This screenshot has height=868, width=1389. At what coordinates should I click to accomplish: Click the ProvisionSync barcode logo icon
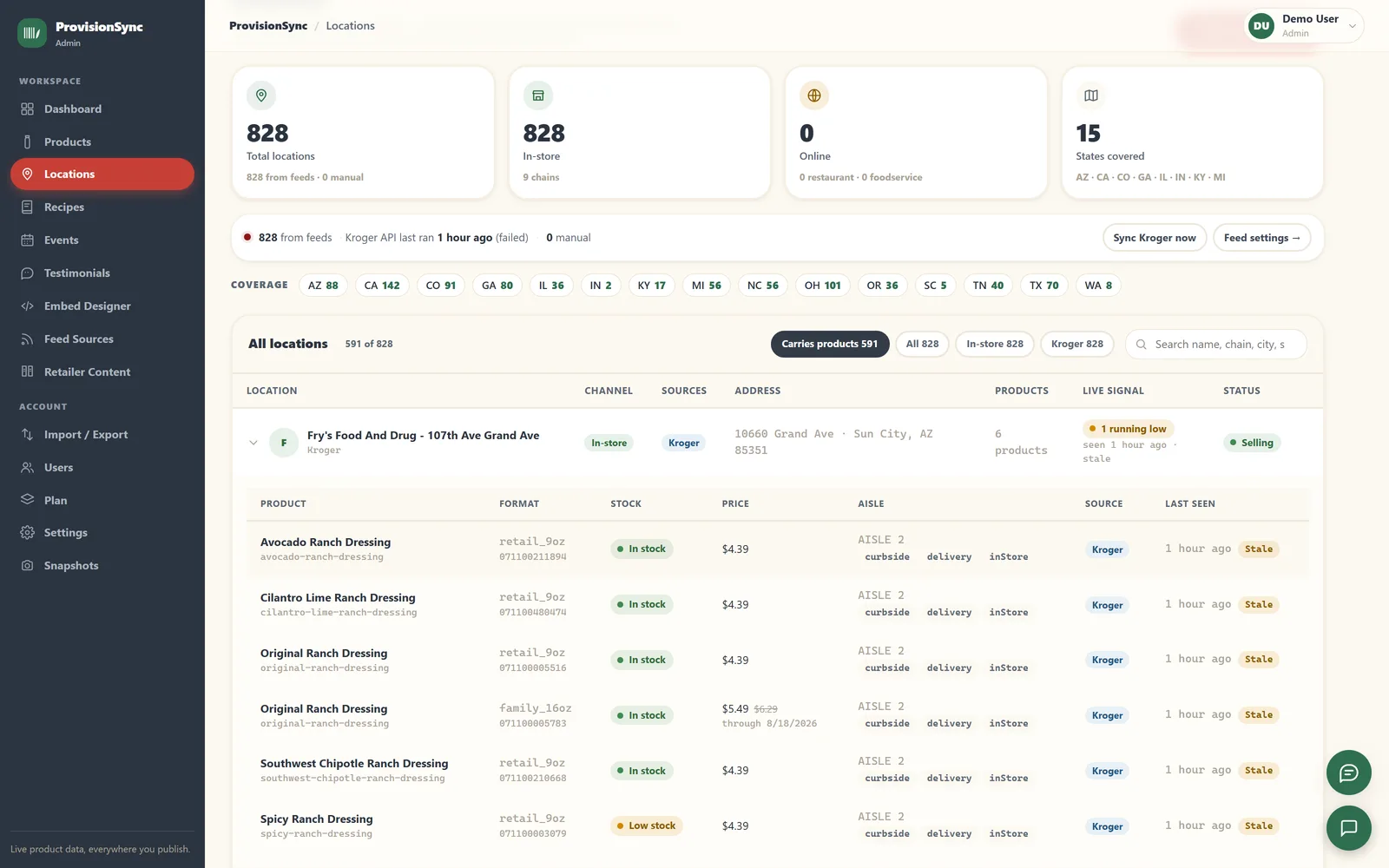click(32, 33)
